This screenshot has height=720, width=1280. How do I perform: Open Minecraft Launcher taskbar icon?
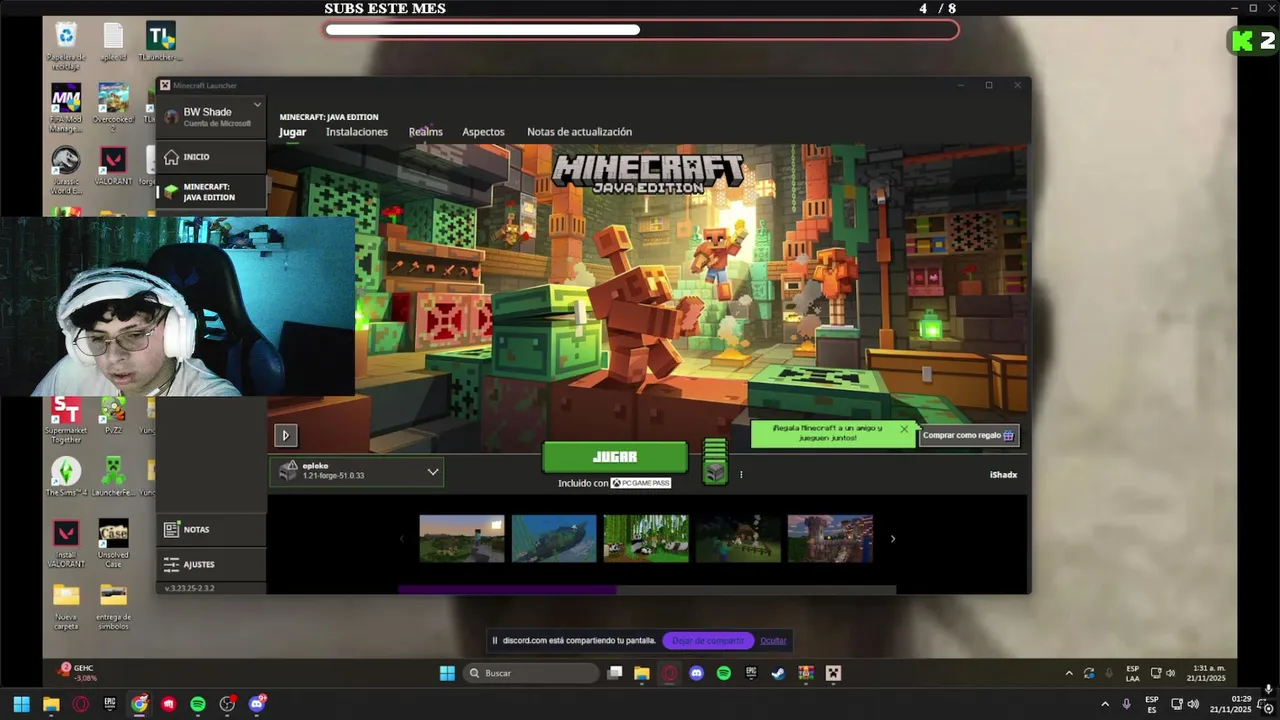833,673
